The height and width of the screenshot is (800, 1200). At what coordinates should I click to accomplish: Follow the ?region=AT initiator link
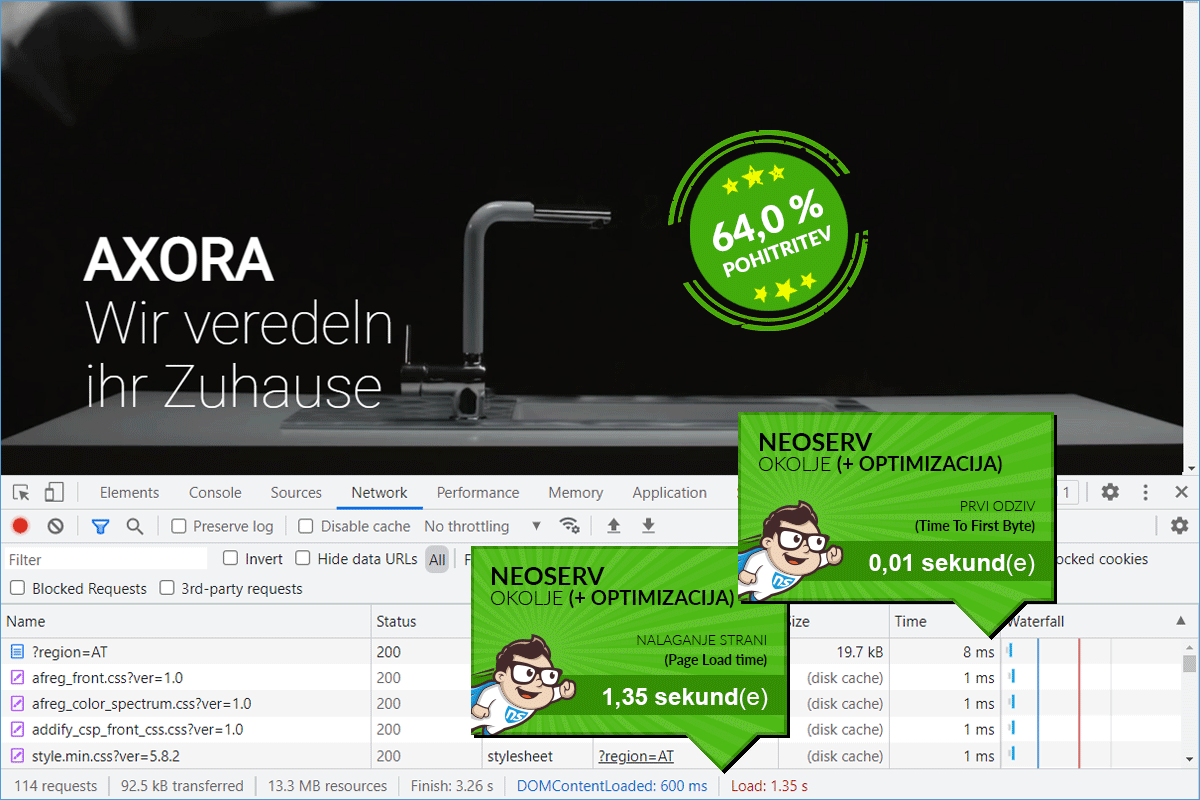(x=636, y=756)
